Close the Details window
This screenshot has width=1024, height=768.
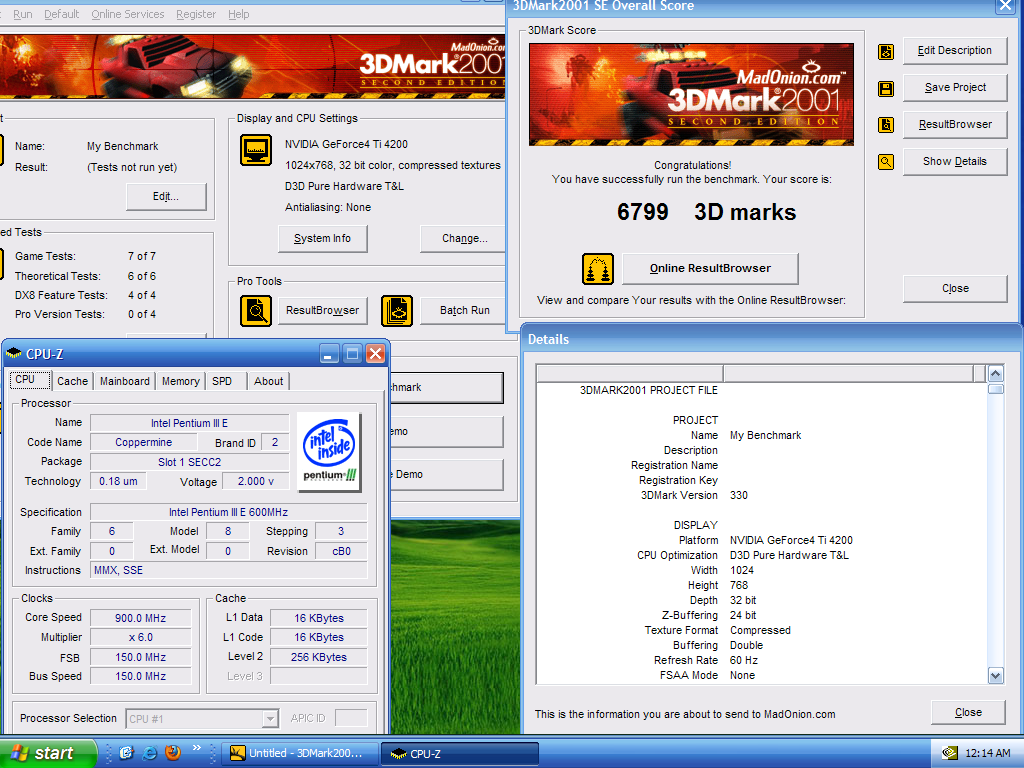[x=968, y=712]
